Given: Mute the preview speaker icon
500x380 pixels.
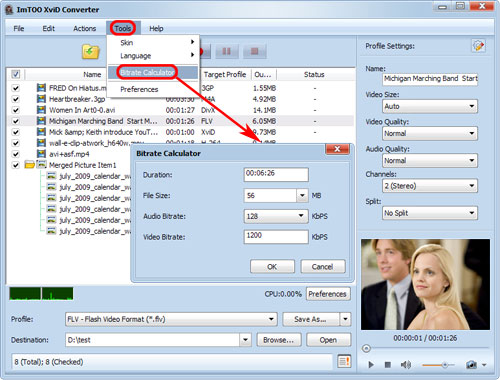Looking at the screenshot, I should 406,365.
